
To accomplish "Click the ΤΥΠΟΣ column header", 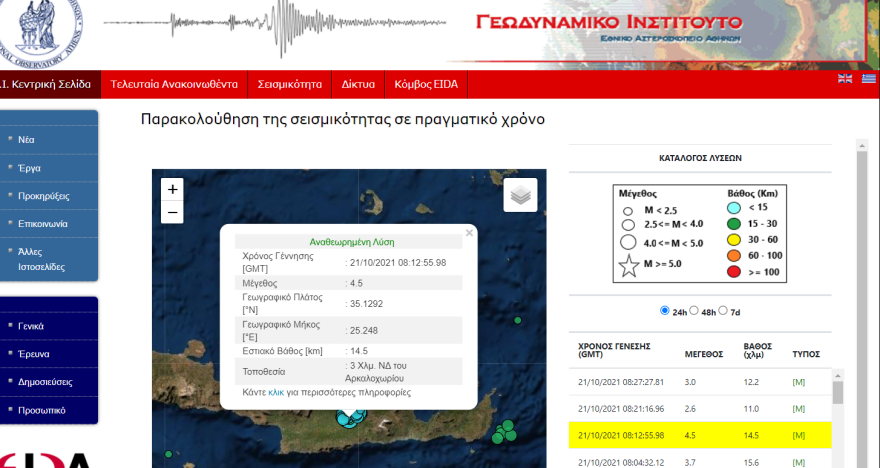I will (806, 354).
